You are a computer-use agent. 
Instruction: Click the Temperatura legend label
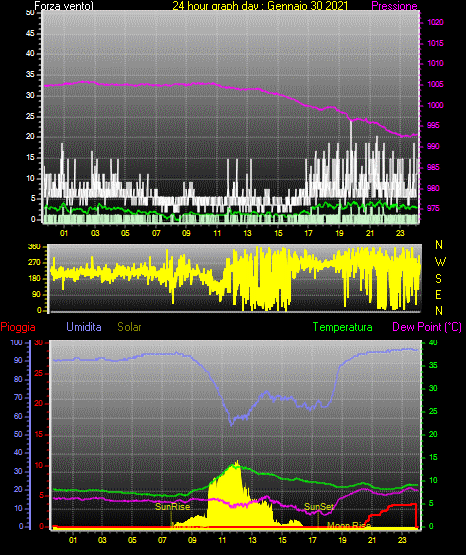coord(343,327)
